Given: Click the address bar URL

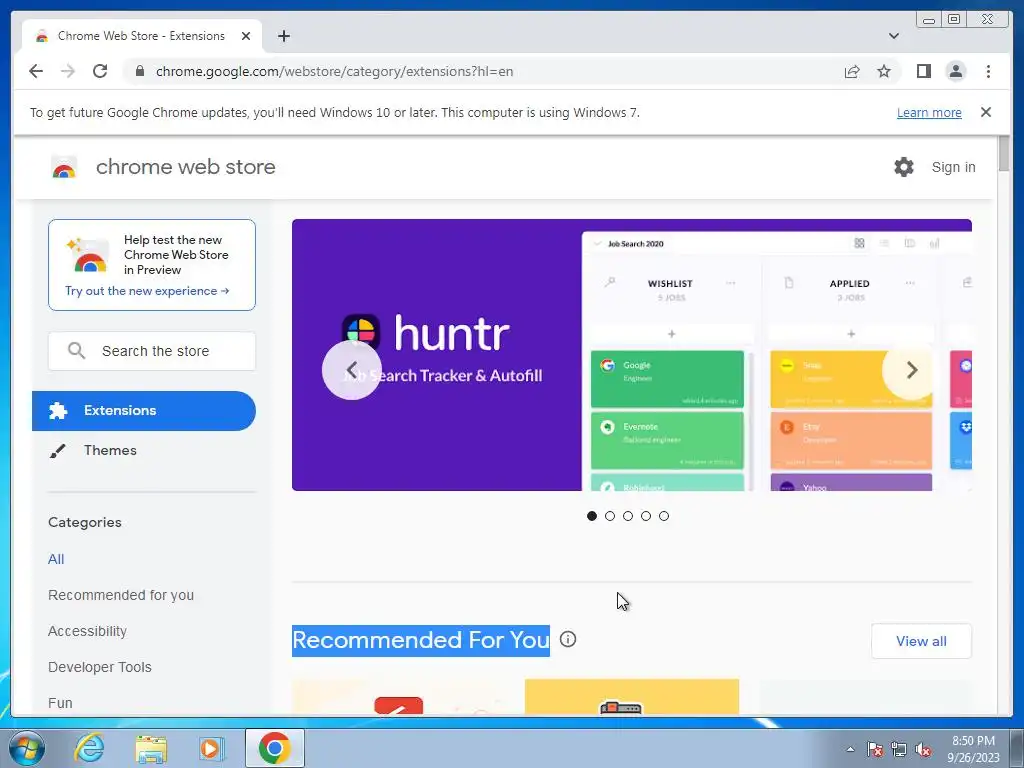Looking at the screenshot, I should (334, 71).
